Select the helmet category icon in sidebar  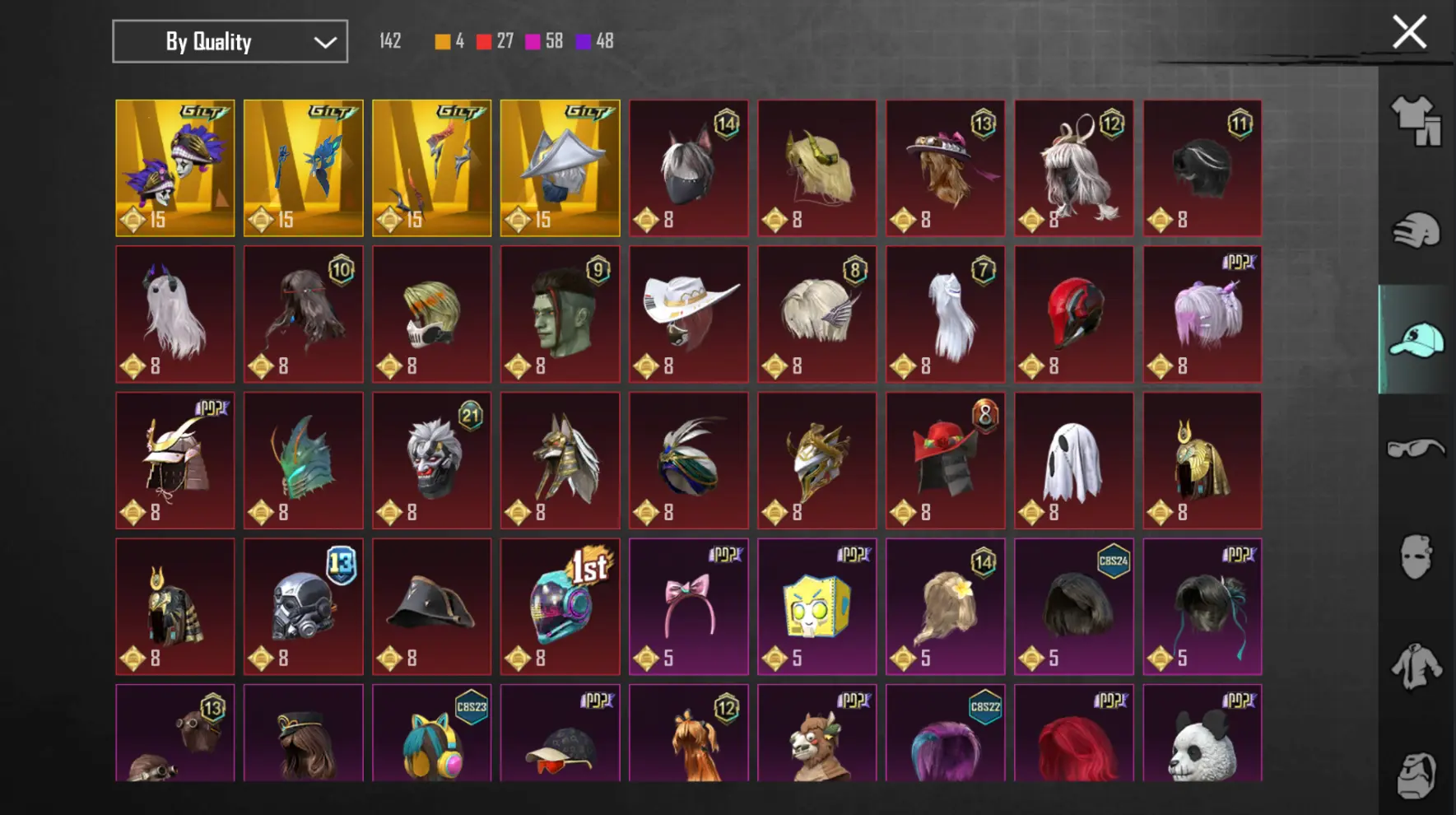1416,230
